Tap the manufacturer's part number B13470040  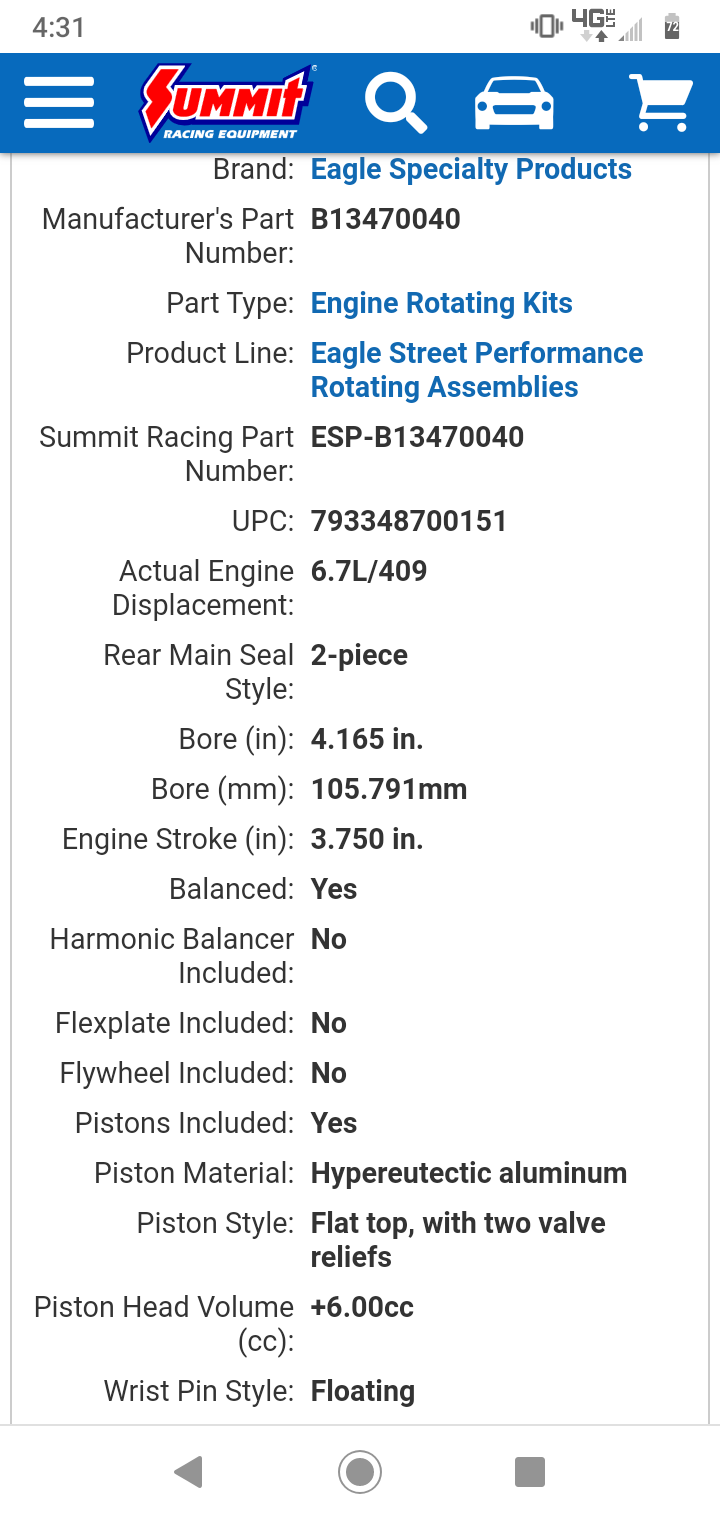(385, 219)
